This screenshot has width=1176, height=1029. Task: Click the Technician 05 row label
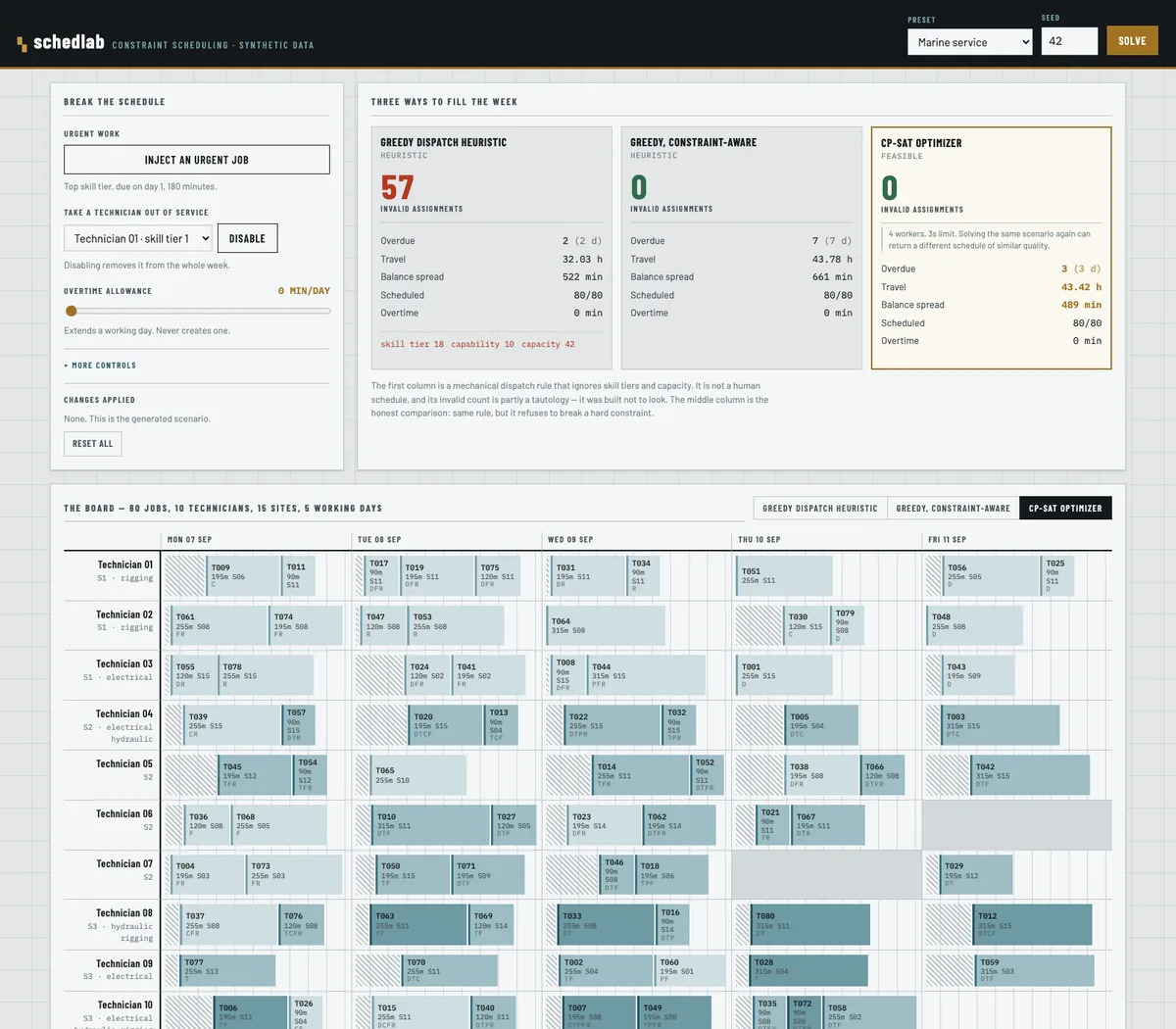[124, 764]
